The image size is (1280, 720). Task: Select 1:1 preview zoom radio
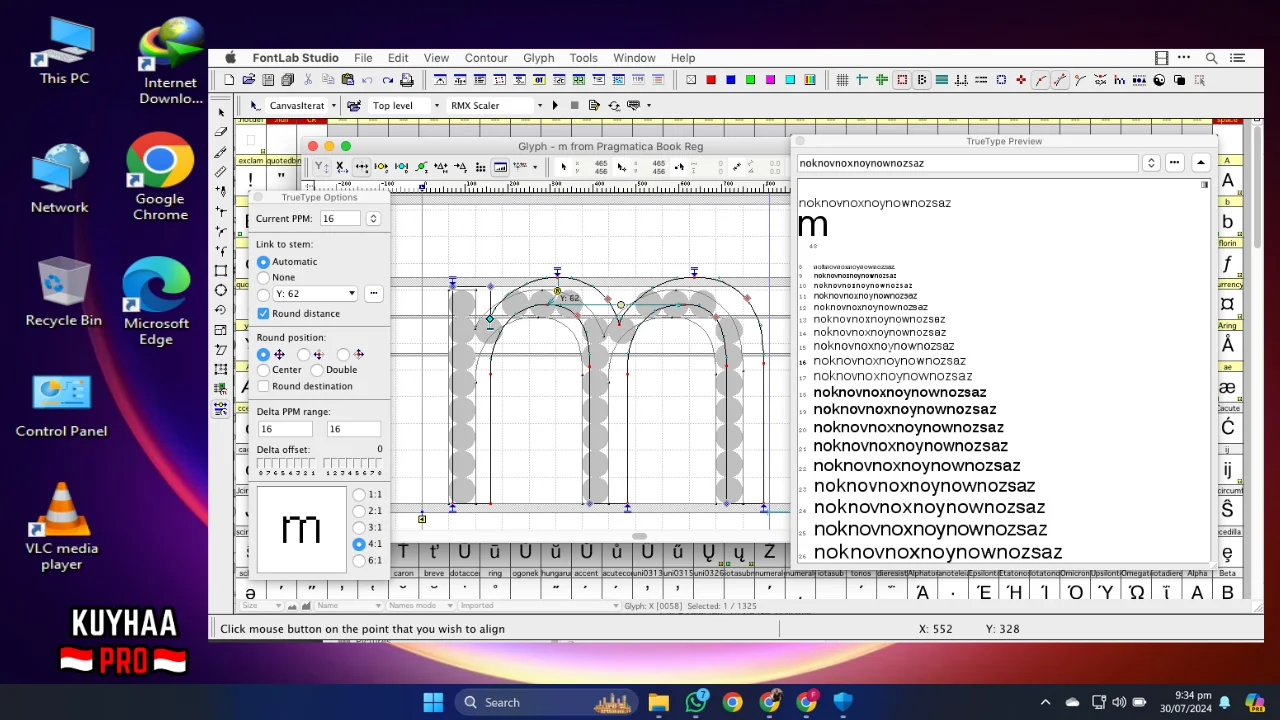coord(359,494)
